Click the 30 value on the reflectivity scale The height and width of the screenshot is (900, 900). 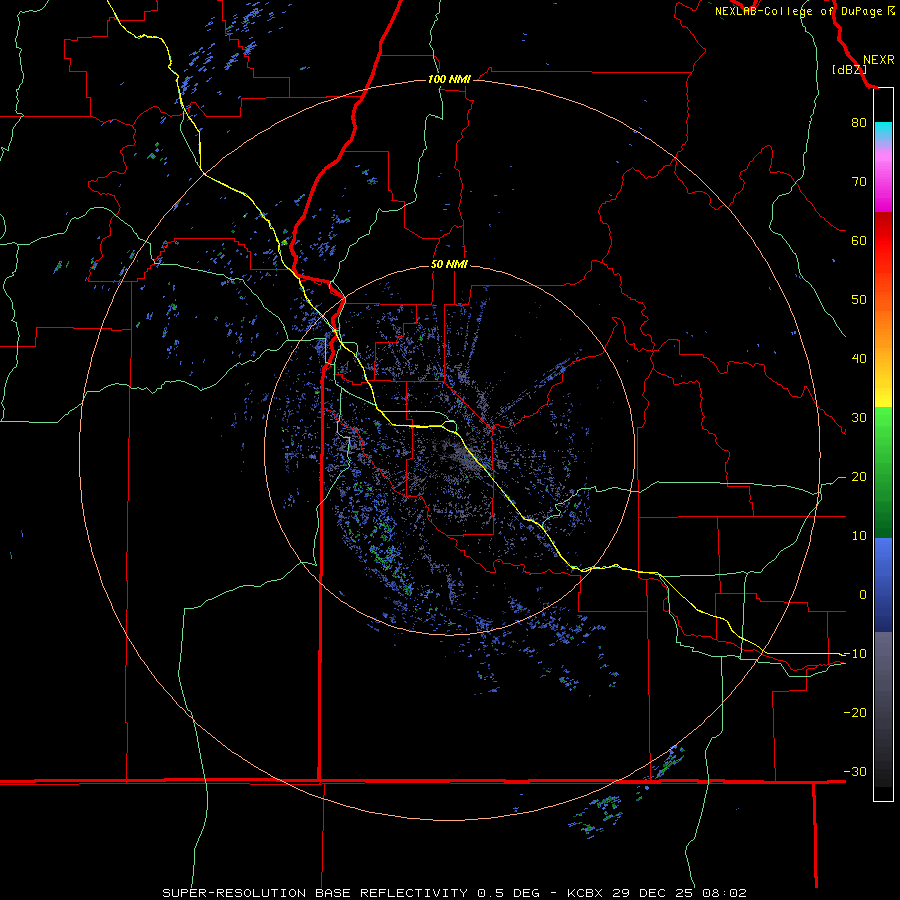859,417
